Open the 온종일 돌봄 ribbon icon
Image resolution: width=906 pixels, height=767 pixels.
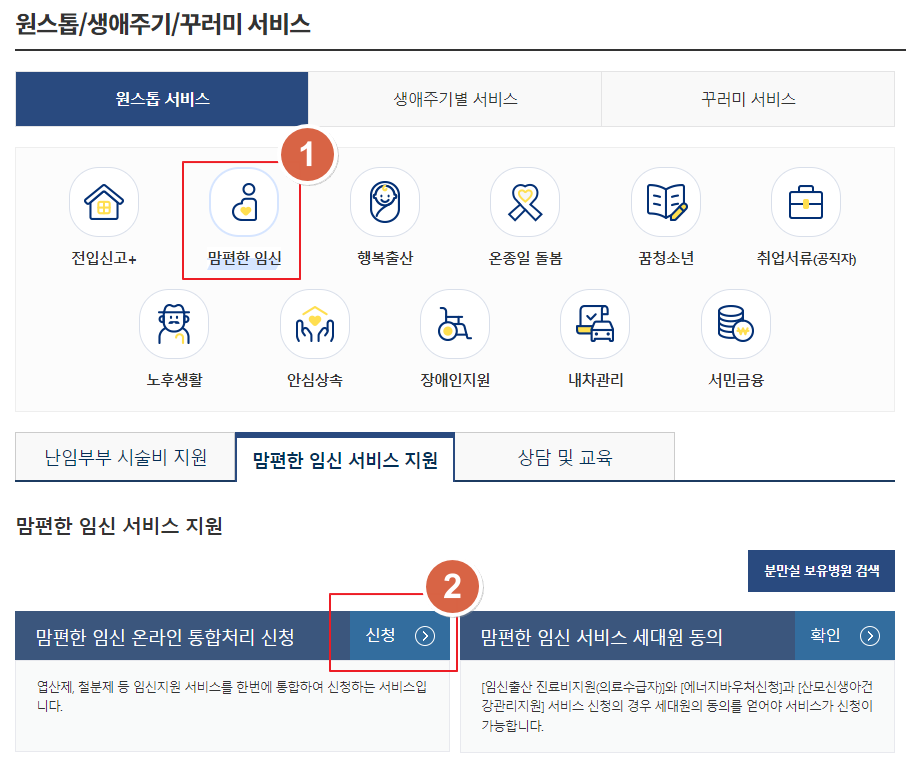[x=525, y=202]
